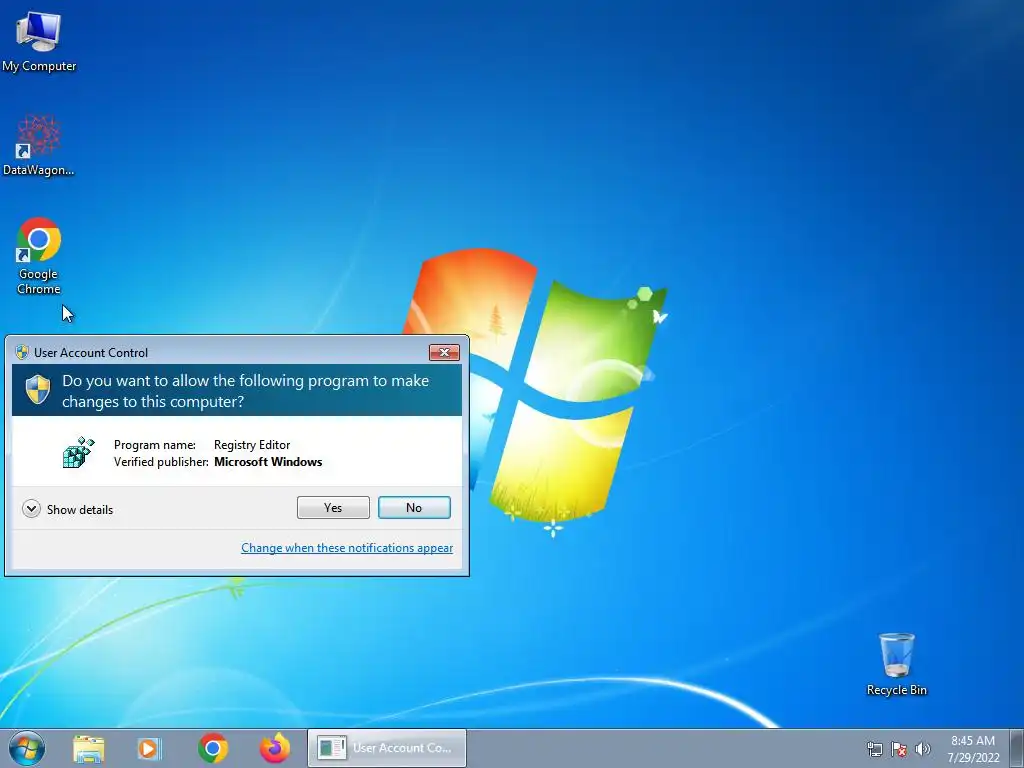Viewport: 1024px width, 768px height.
Task: Click the Show desktop strip at taskbar end
Action: [1017, 748]
